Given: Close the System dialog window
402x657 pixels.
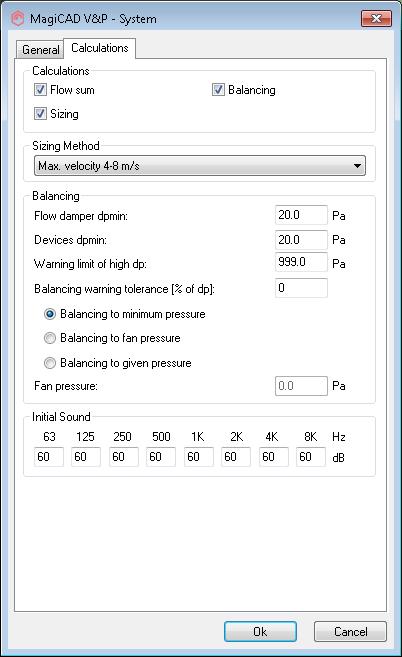Looking at the screenshot, I should pos(376,18).
